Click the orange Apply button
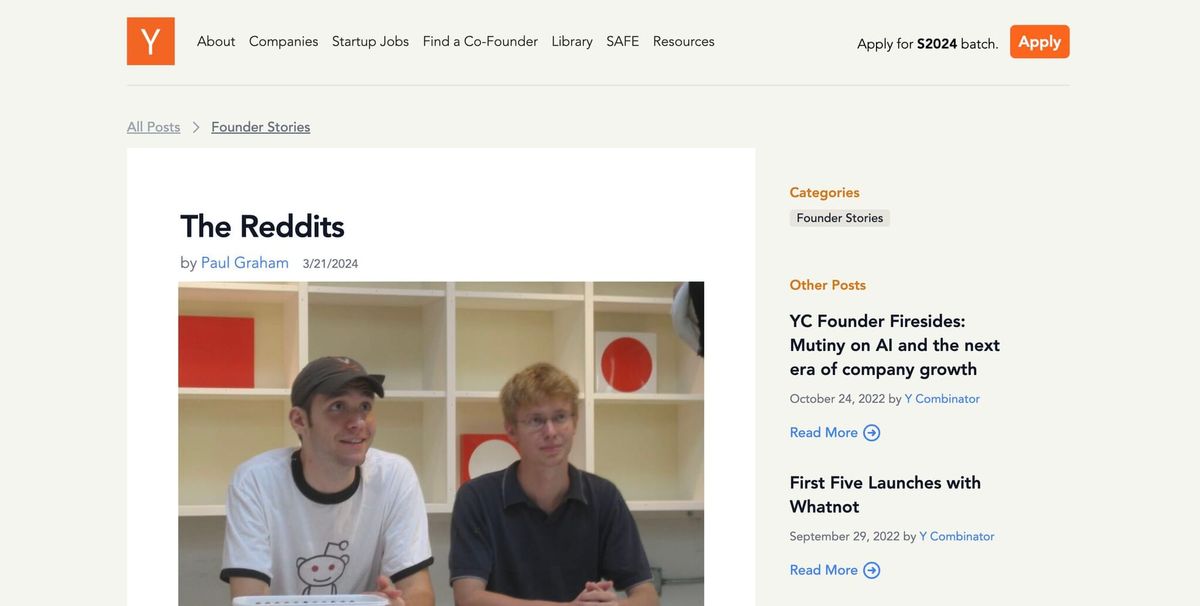The height and width of the screenshot is (606, 1200). pos(1039,41)
